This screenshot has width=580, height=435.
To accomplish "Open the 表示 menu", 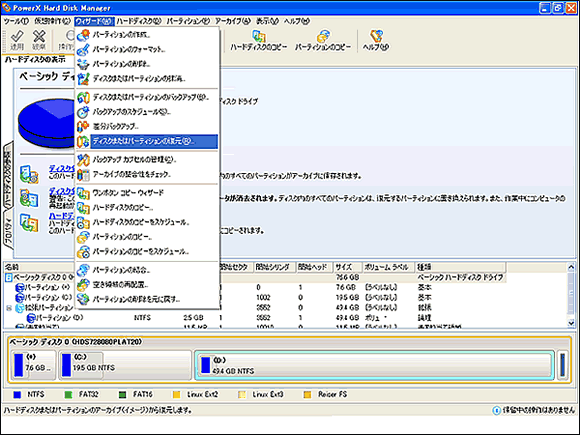I will coord(267,21).
